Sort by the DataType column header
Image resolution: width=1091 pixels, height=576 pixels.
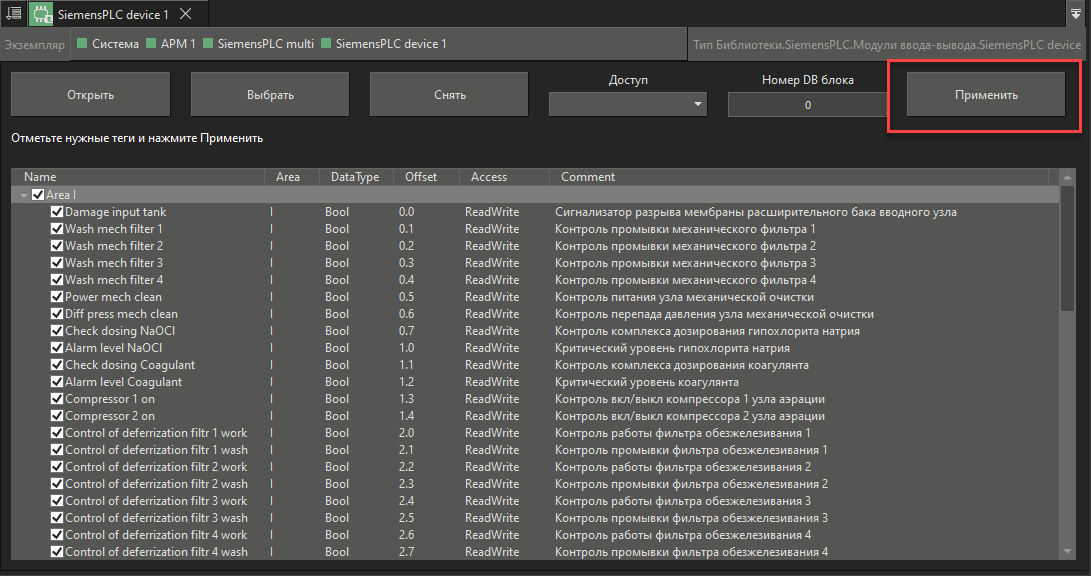tap(356, 177)
